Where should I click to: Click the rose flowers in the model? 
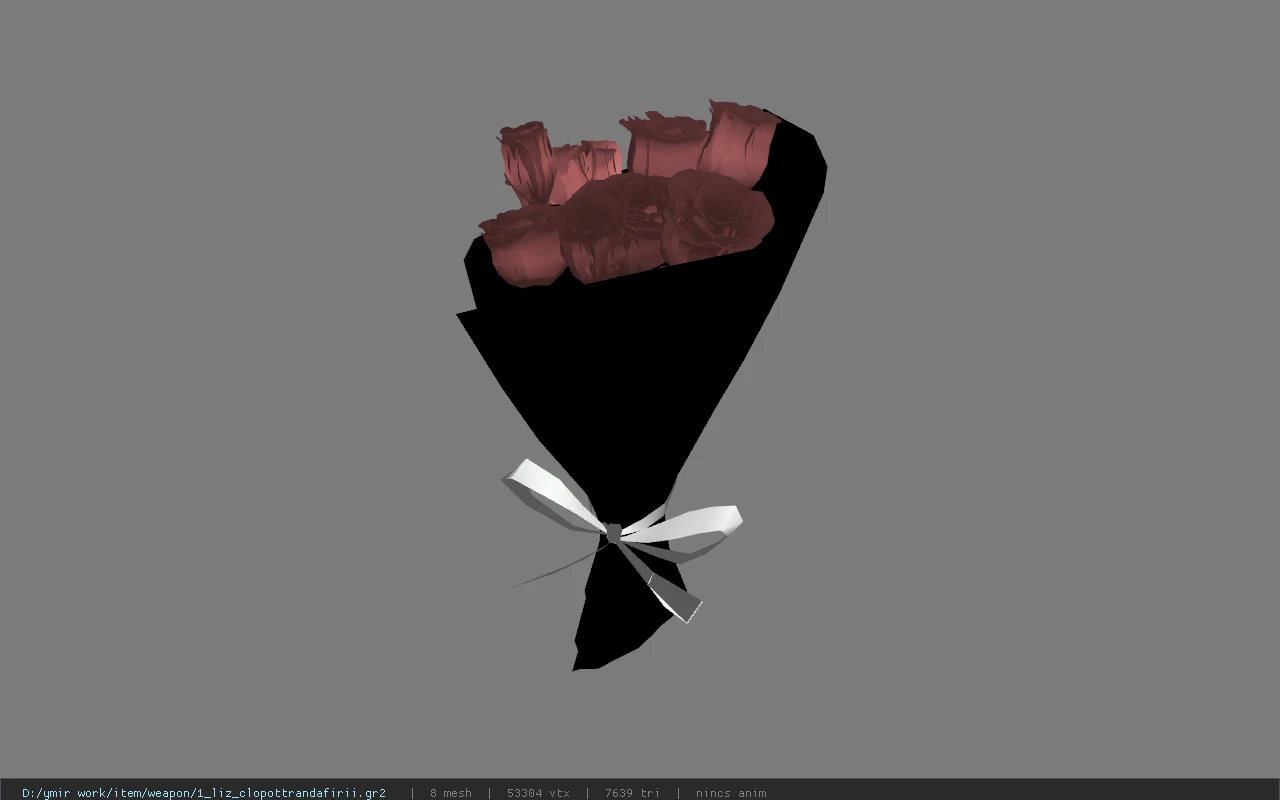click(630, 195)
